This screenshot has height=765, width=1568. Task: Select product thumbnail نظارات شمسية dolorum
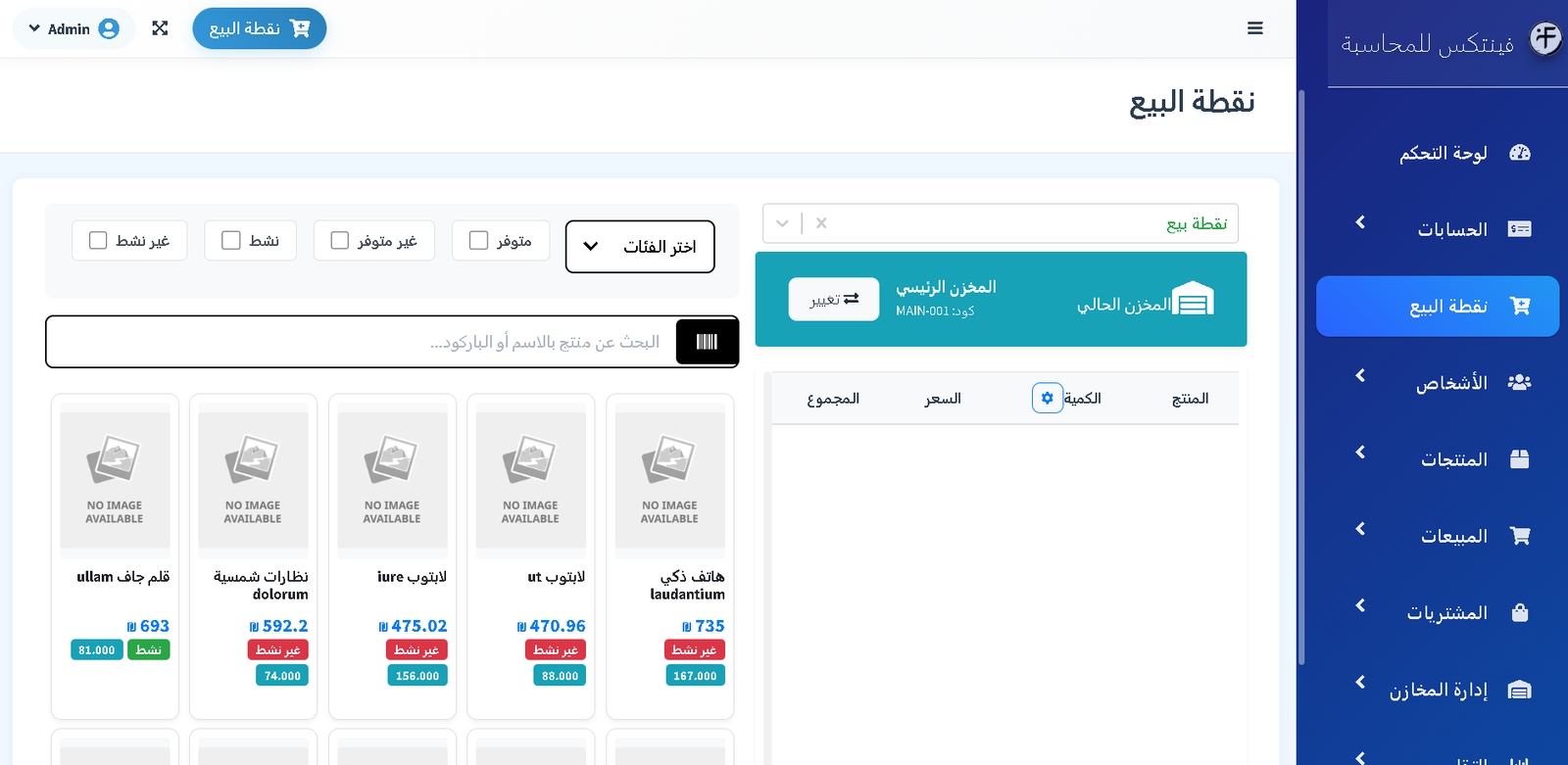[x=253, y=479]
